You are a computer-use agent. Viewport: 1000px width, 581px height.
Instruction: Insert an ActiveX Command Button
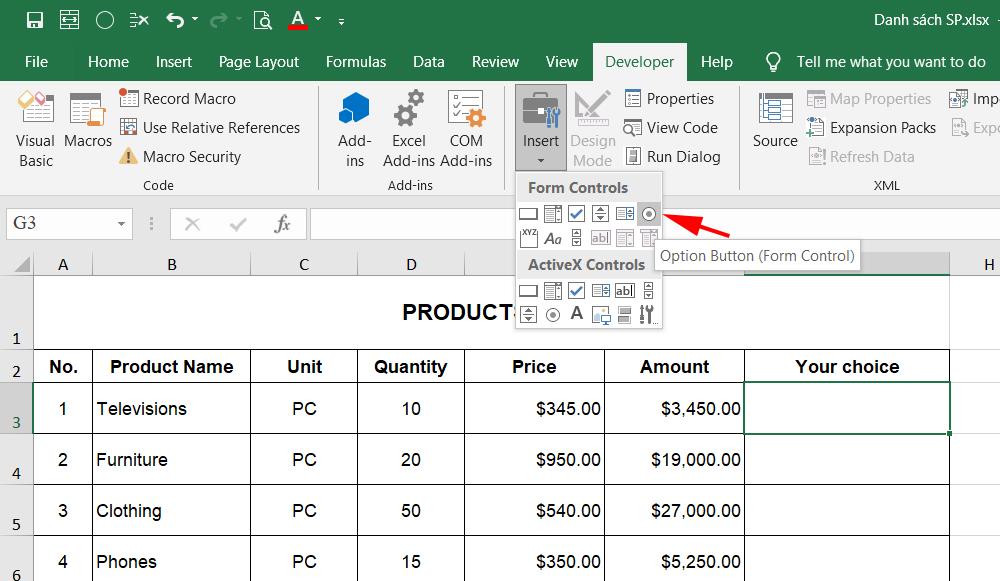point(529,291)
